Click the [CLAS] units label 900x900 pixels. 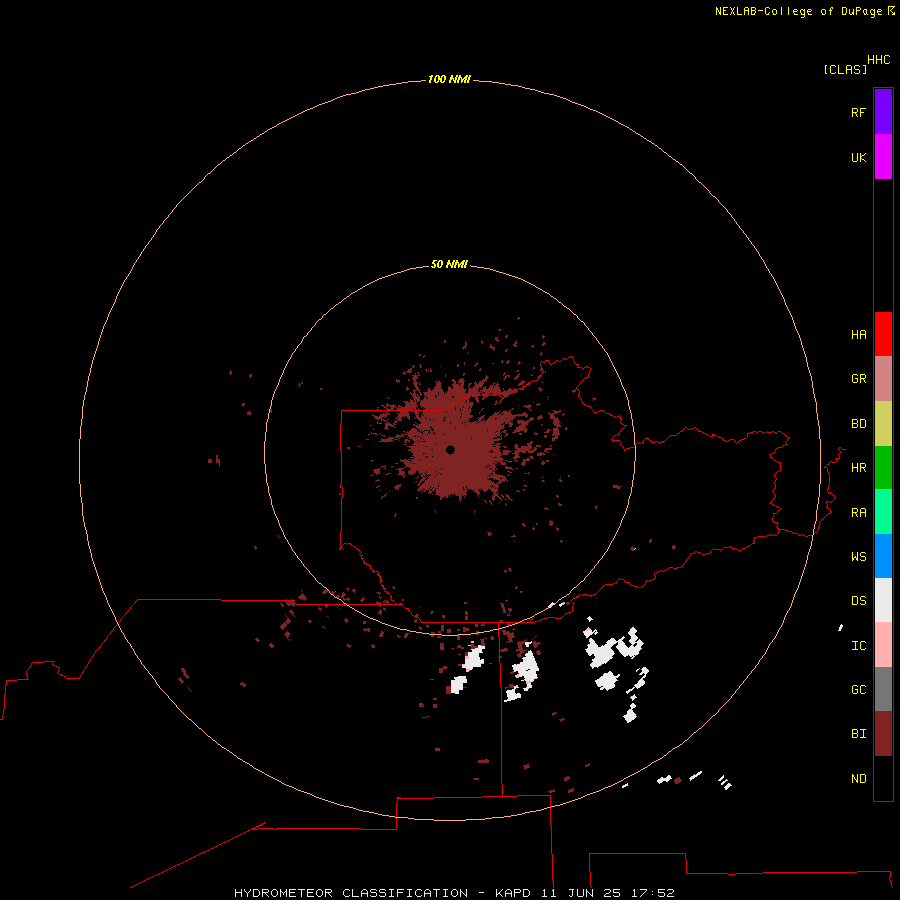point(845,69)
